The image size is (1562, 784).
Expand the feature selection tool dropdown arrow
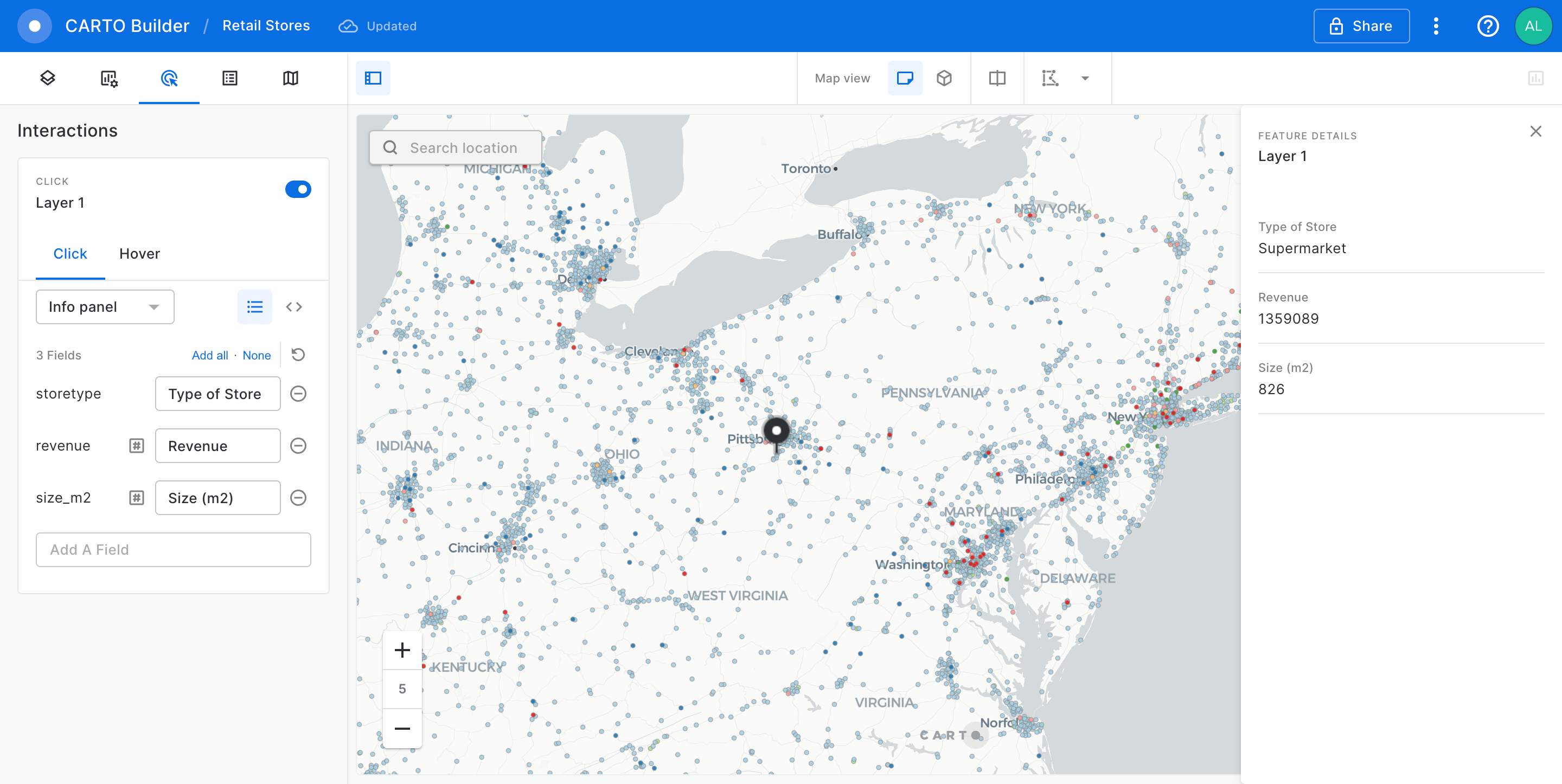(1085, 78)
